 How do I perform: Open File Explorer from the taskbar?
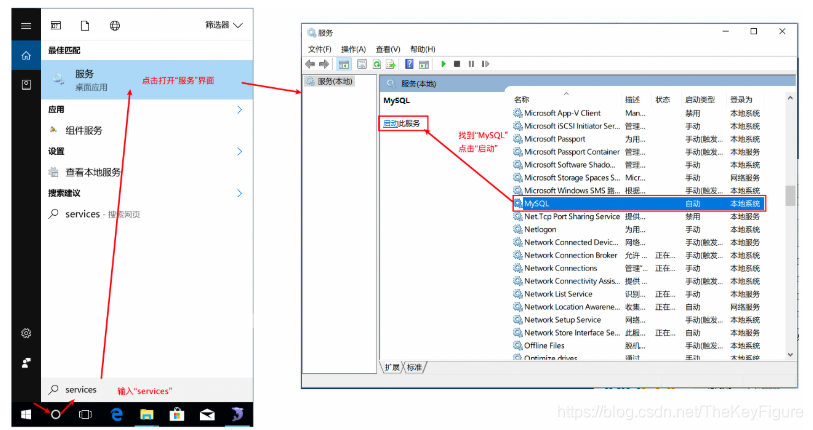(x=147, y=414)
